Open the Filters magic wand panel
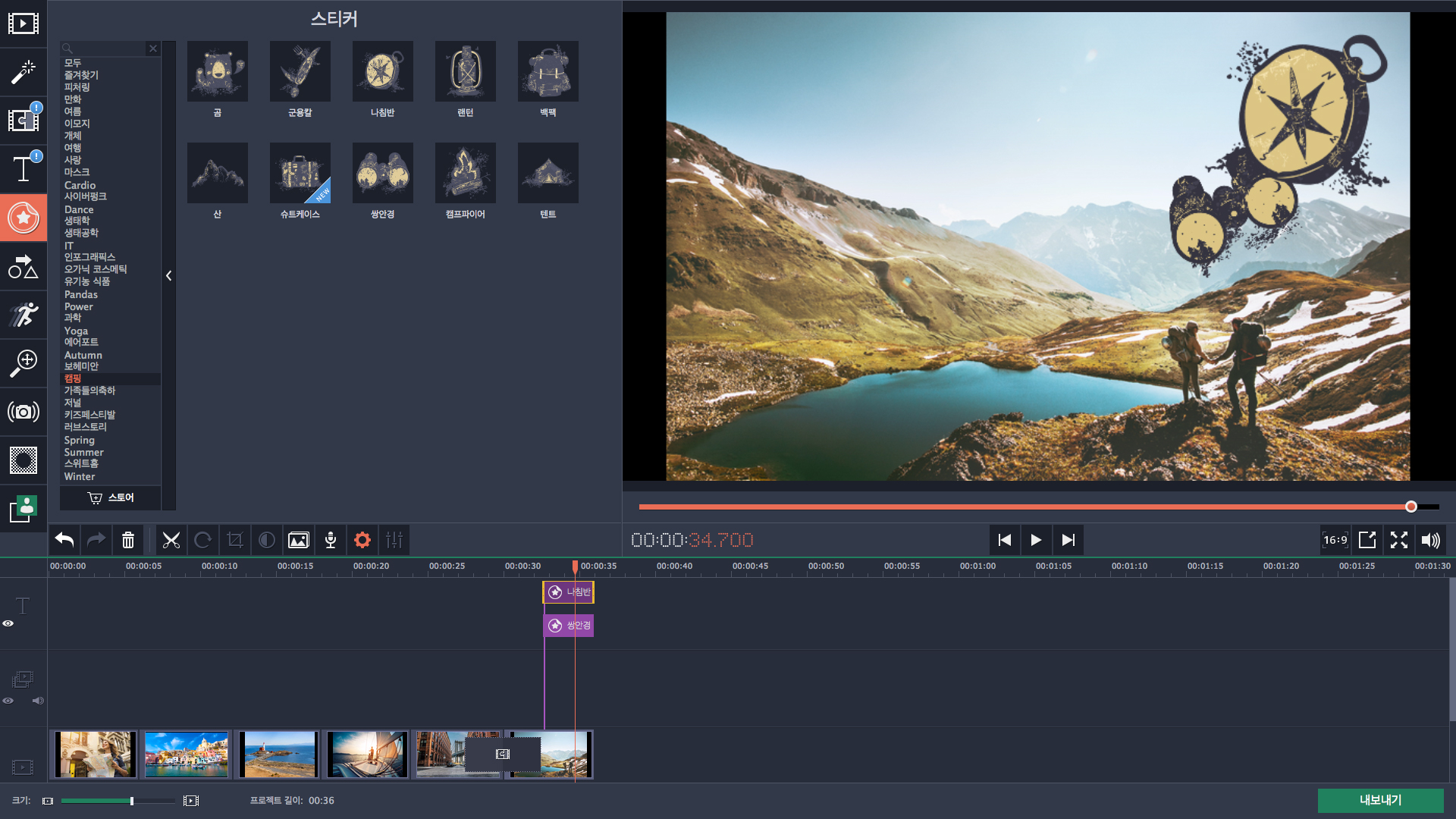The height and width of the screenshot is (819, 1456). click(23, 72)
